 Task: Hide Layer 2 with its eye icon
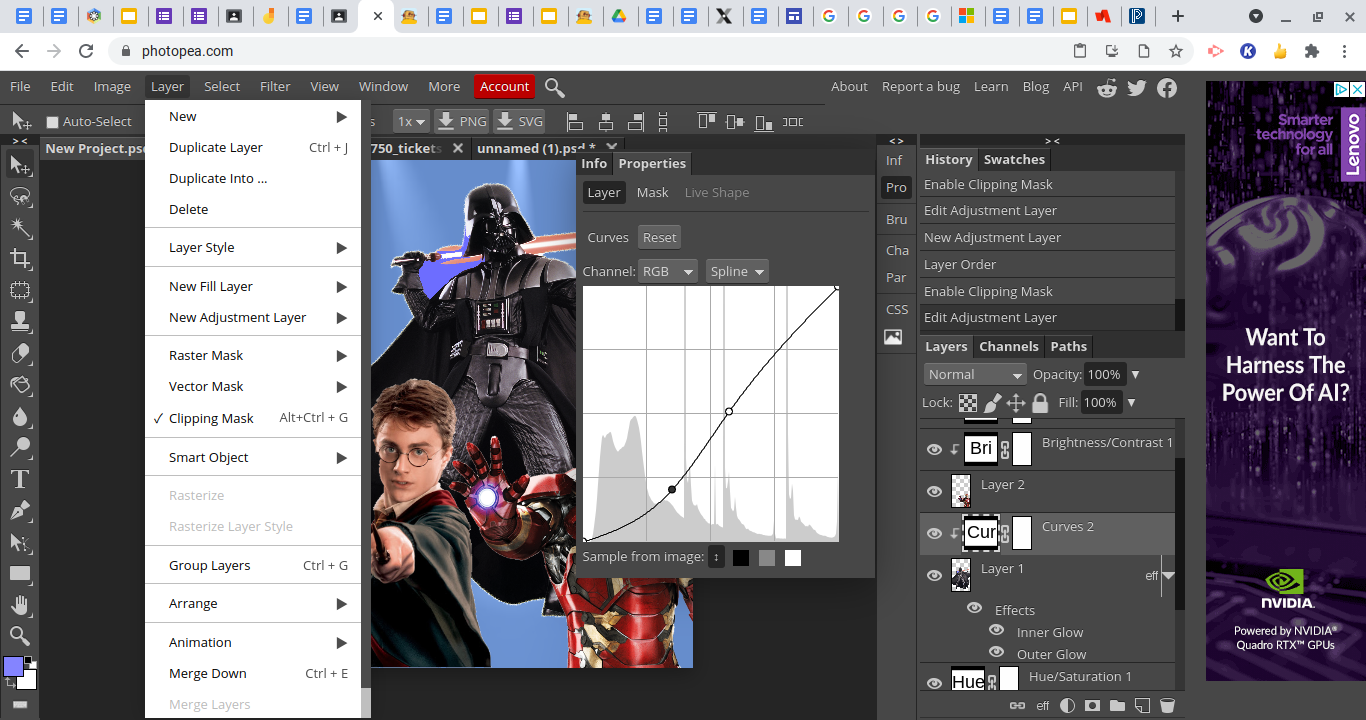tap(934, 491)
